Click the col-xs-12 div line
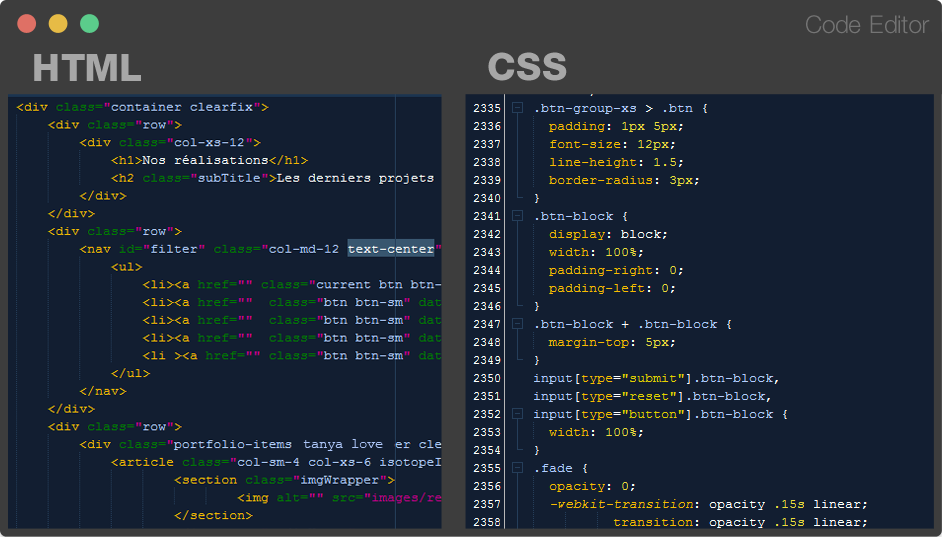 [170, 142]
